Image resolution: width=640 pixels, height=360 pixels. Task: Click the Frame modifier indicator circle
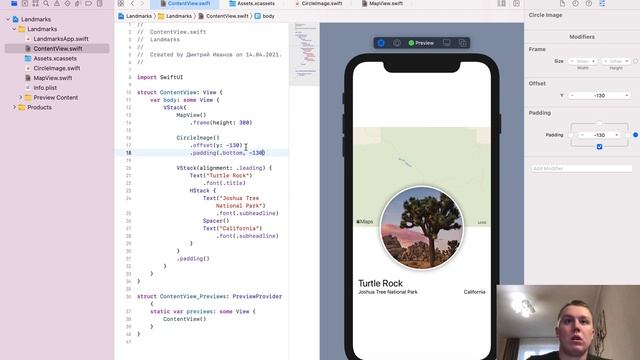636,61
